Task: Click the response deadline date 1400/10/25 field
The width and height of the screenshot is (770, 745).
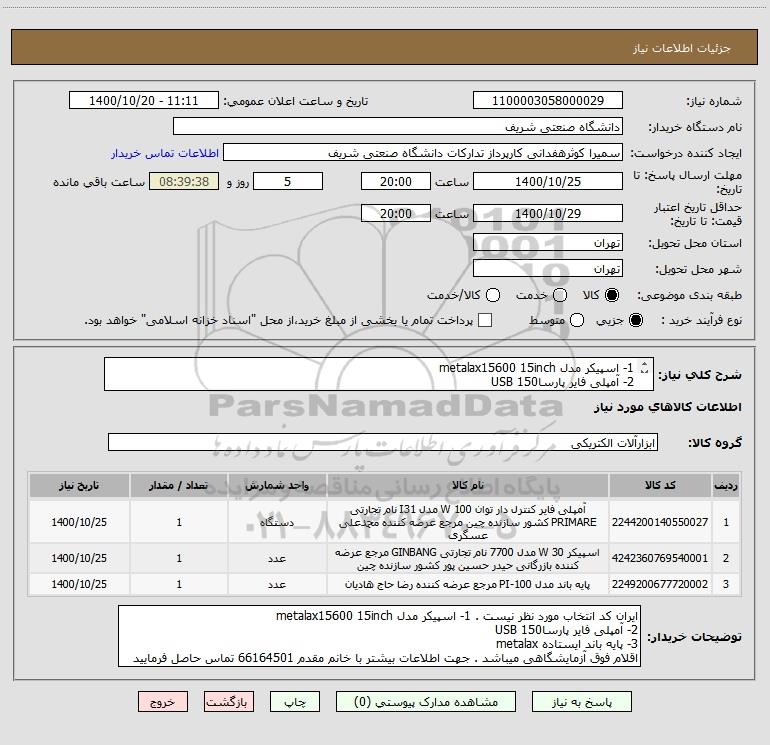Action: pyautogui.click(x=548, y=181)
